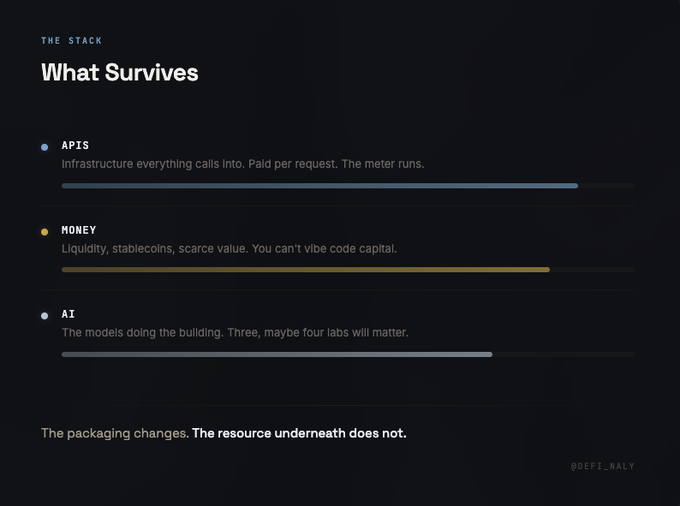Viewport: 680px width, 506px height.
Task: Click the blue APIS progress bar
Action: tap(319, 186)
